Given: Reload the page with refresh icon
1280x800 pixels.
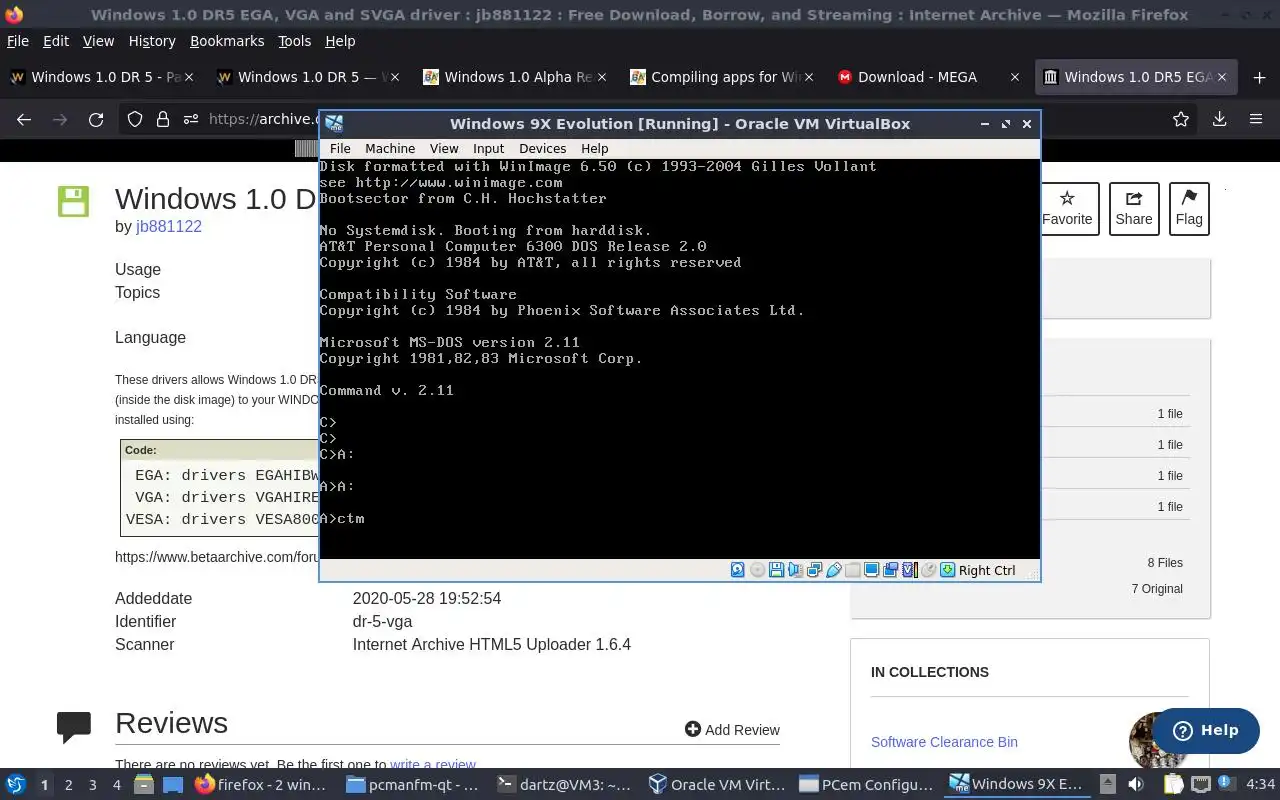Looking at the screenshot, I should pyautogui.click(x=96, y=119).
